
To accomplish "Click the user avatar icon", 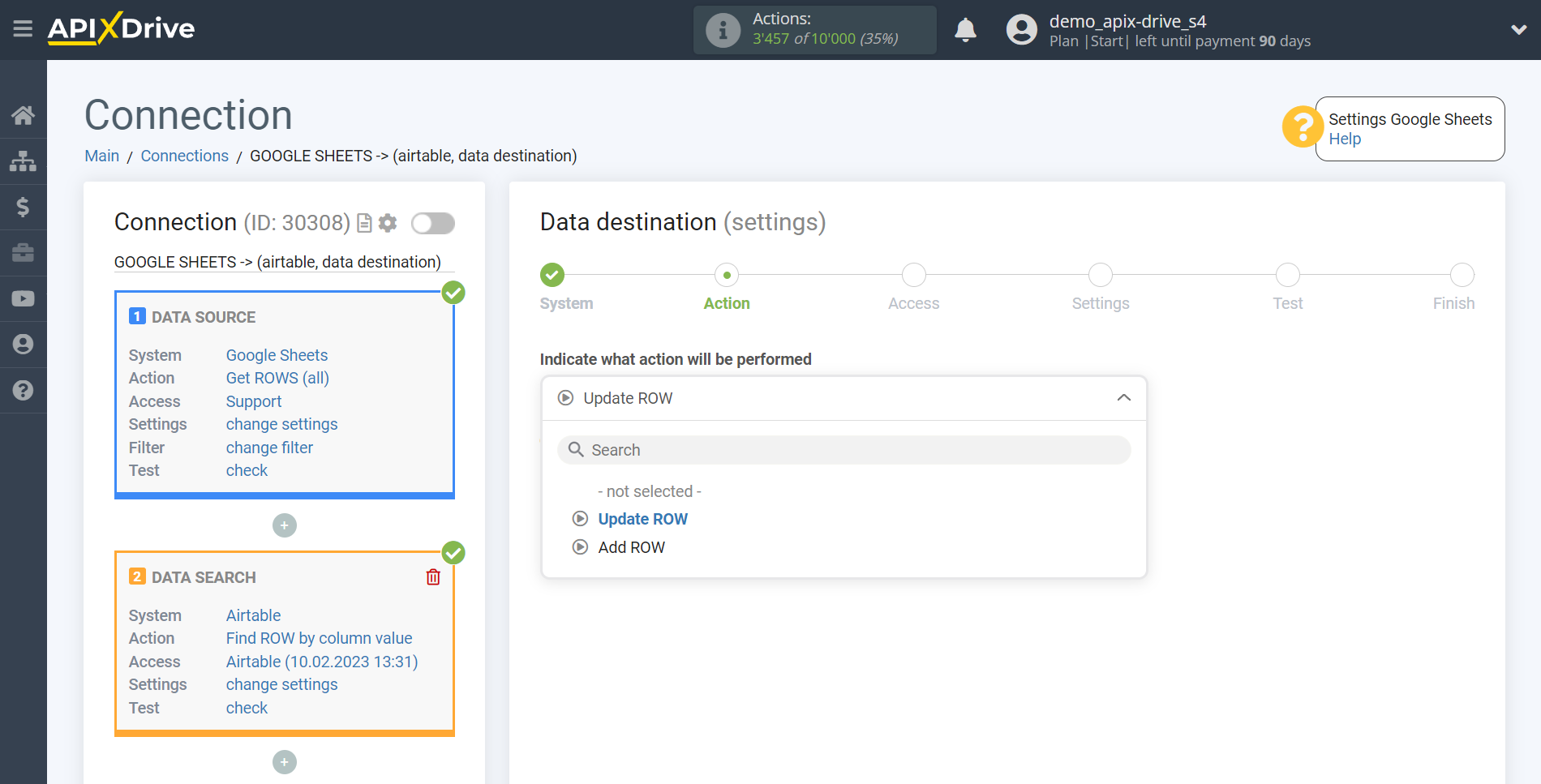I will [x=1022, y=30].
